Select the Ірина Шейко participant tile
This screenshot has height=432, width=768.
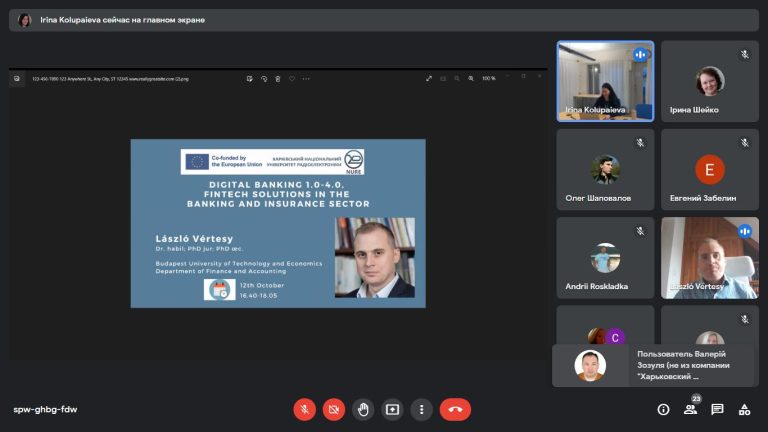[710, 81]
